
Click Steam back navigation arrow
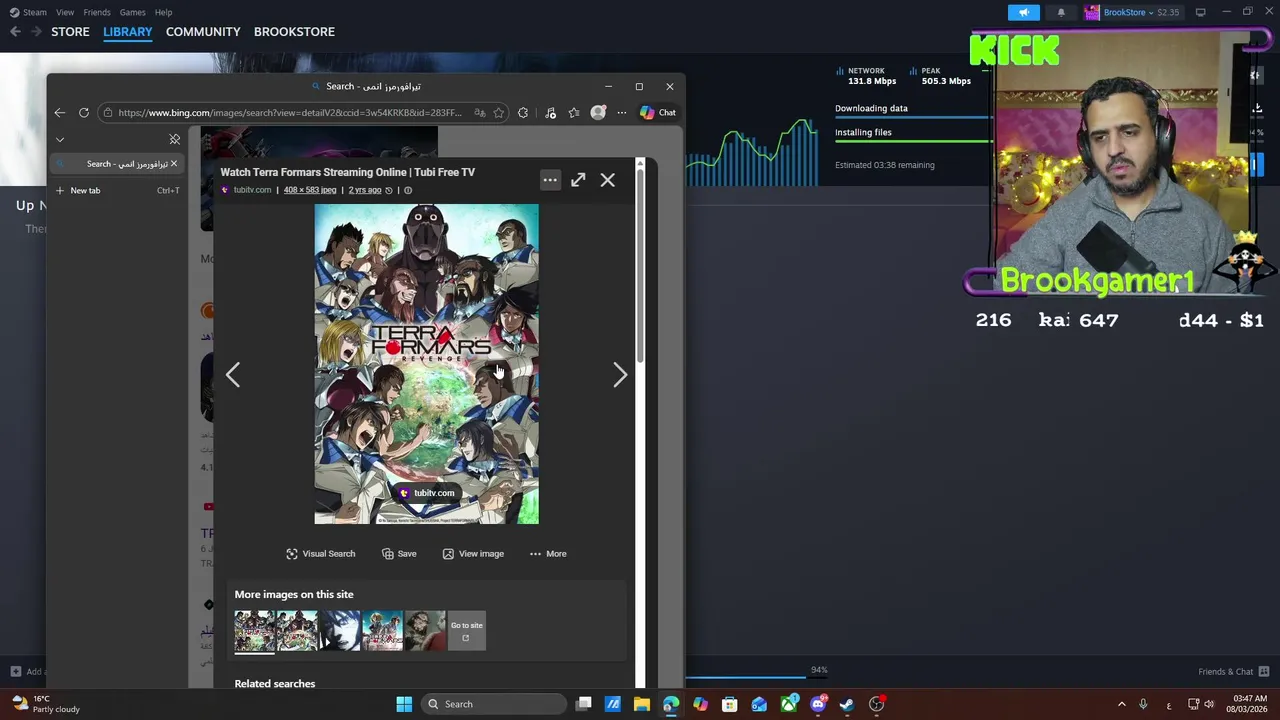[15, 32]
